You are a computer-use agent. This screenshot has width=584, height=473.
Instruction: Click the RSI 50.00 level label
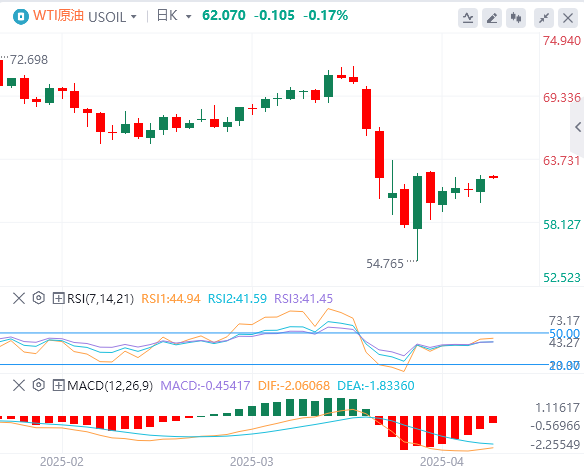(x=565, y=333)
